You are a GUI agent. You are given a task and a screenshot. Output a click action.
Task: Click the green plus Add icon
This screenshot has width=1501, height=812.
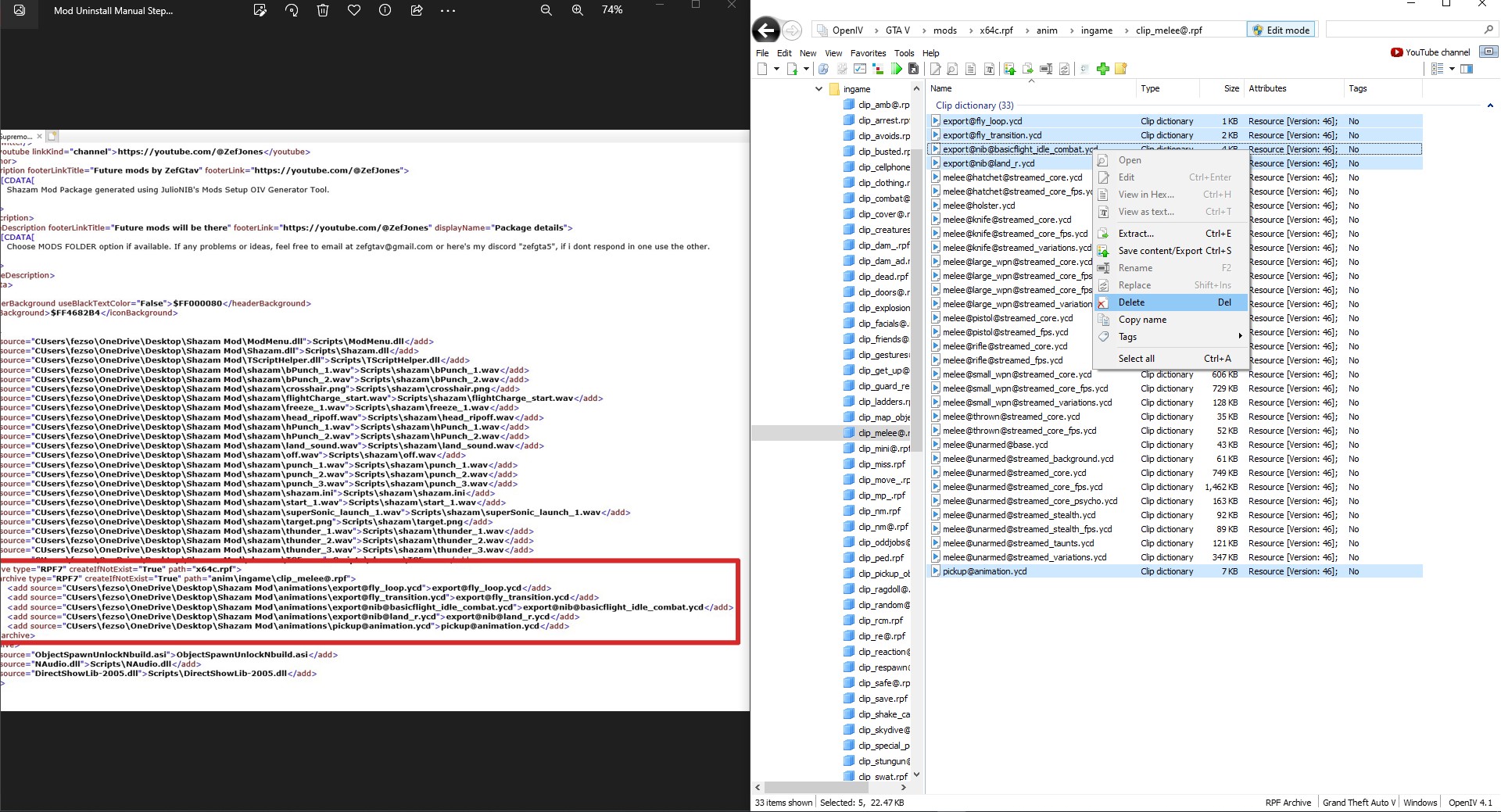click(x=1102, y=69)
